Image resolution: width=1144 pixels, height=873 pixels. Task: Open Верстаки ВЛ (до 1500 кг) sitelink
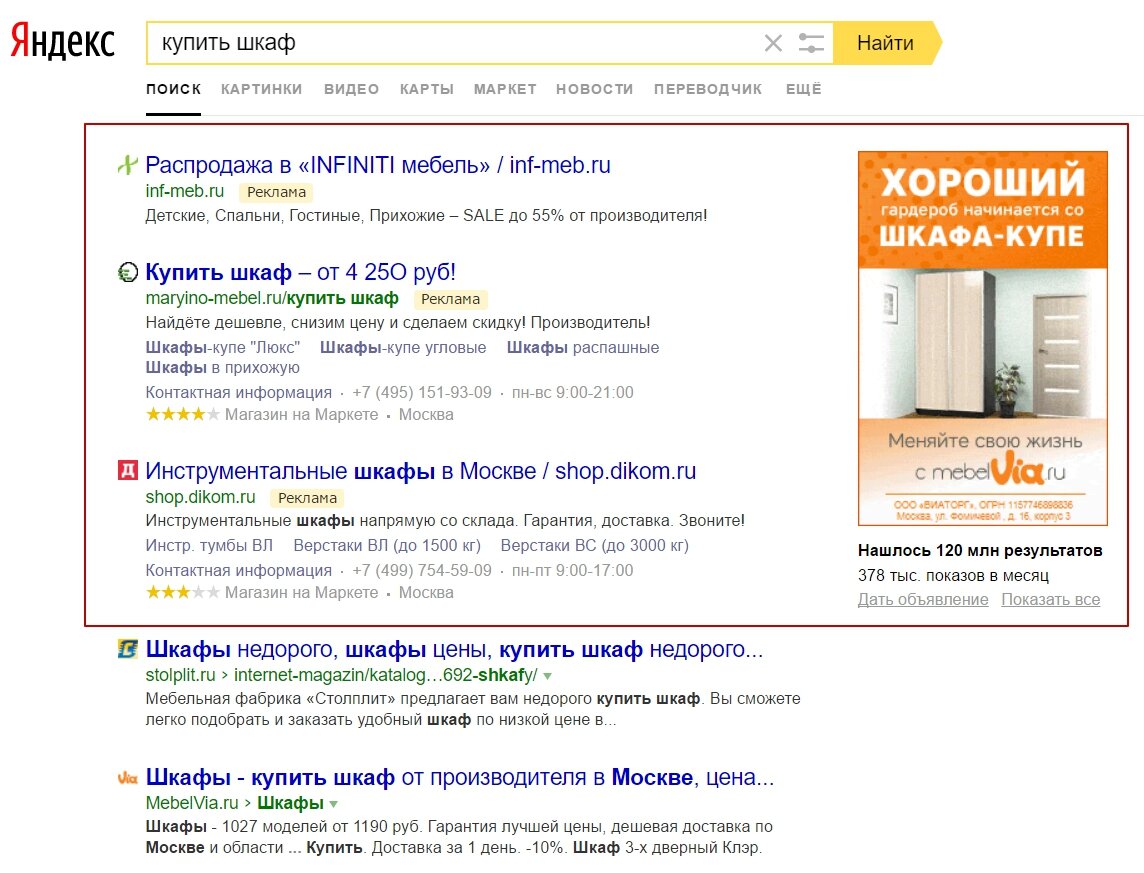tap(387, 546)
